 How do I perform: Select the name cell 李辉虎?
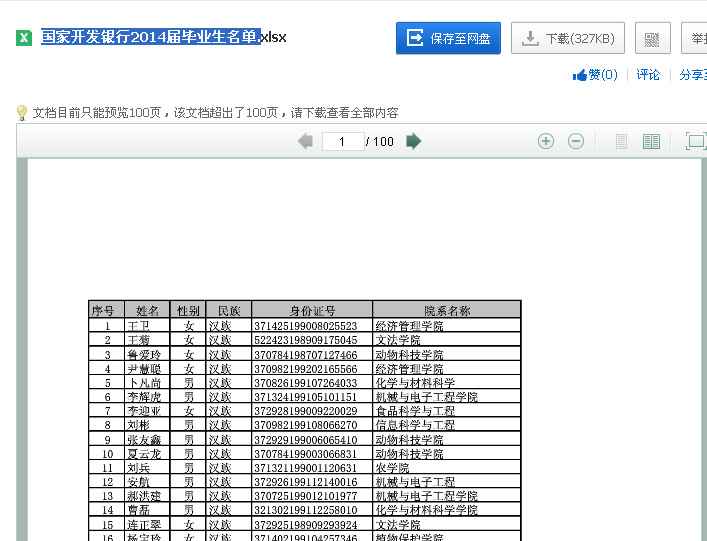[147, 397]
